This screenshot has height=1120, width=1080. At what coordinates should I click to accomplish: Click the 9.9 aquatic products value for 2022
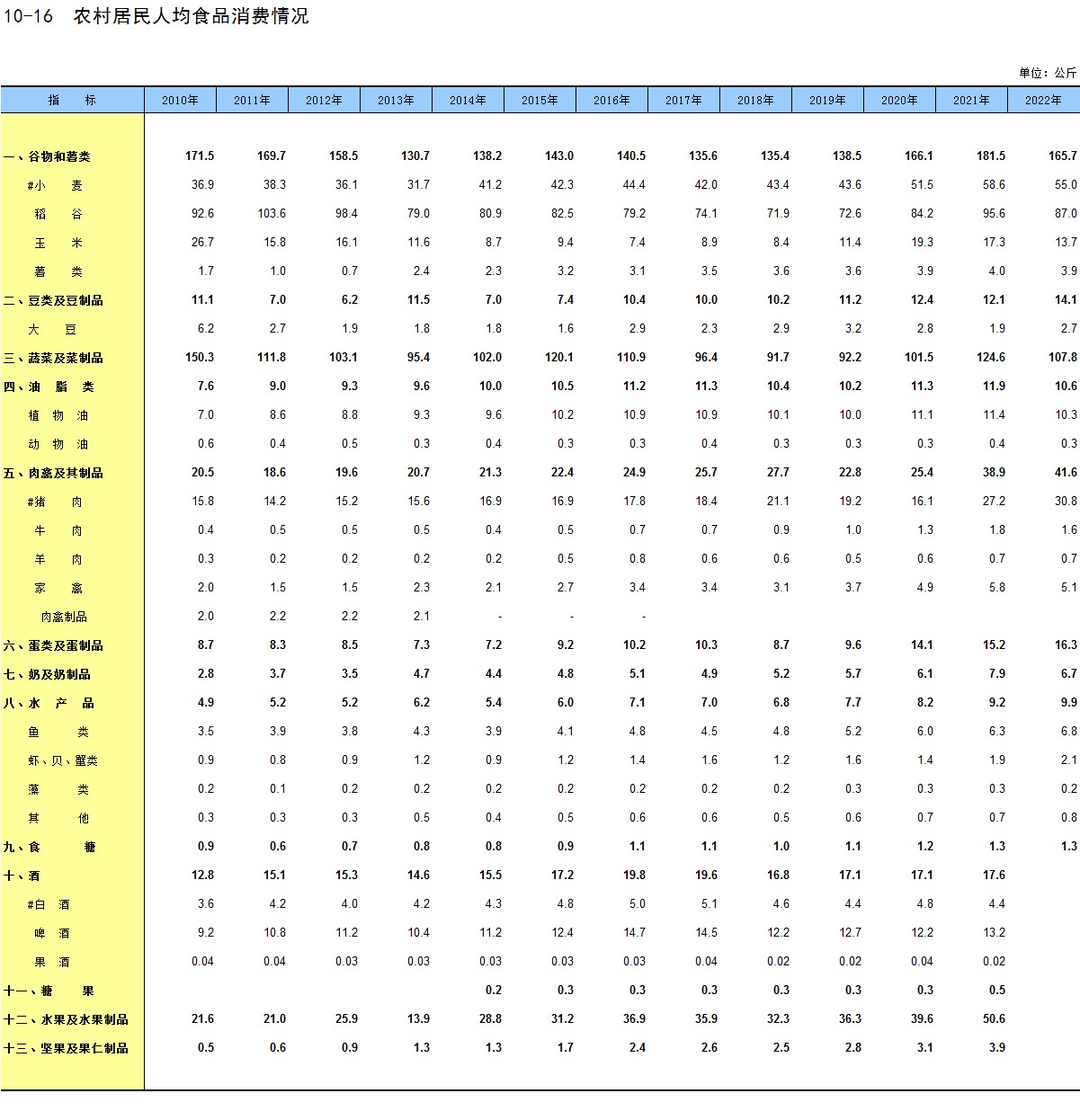1068,703
